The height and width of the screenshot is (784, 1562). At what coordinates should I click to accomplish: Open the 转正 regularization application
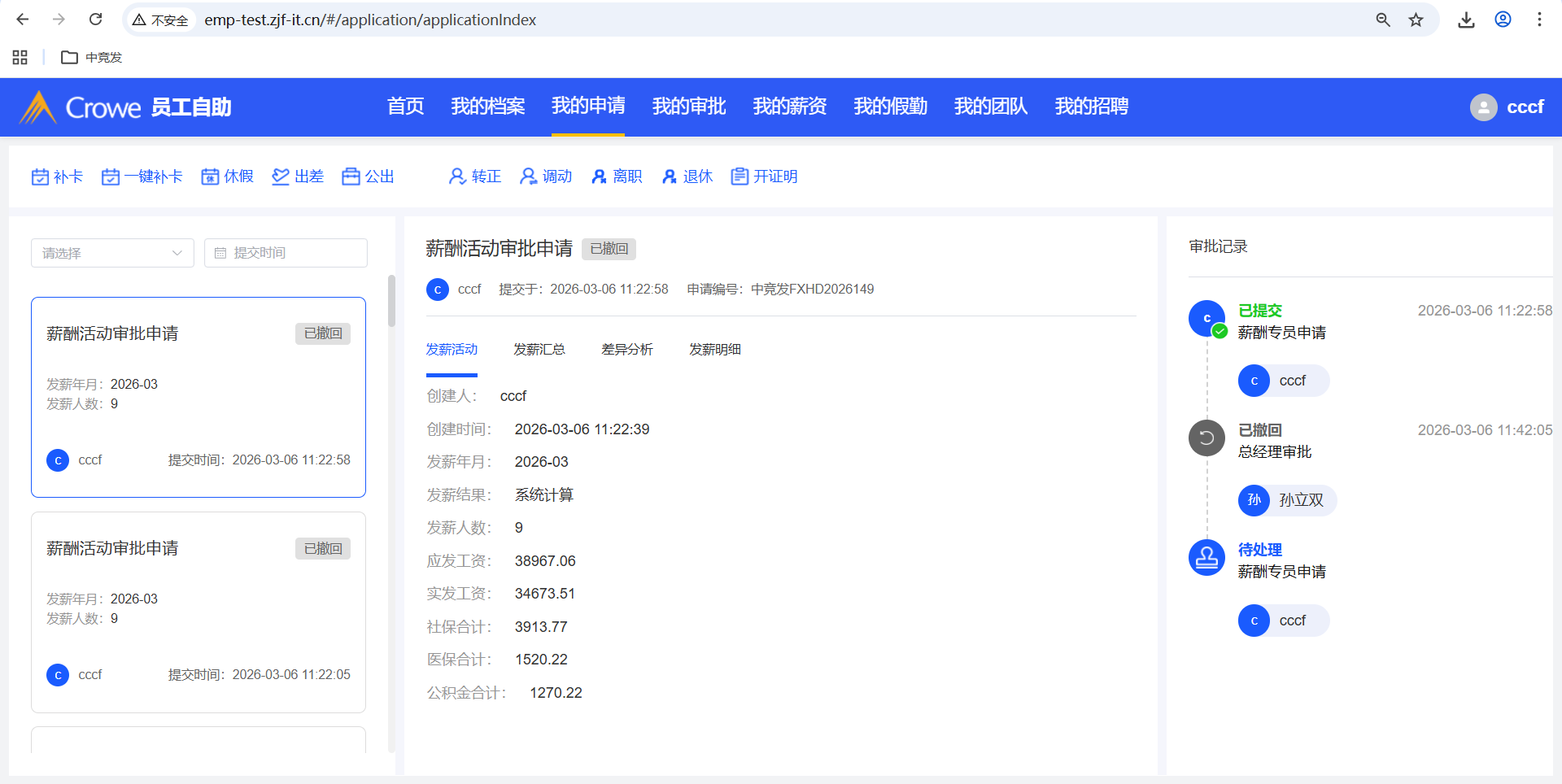[x=475, y=176]
